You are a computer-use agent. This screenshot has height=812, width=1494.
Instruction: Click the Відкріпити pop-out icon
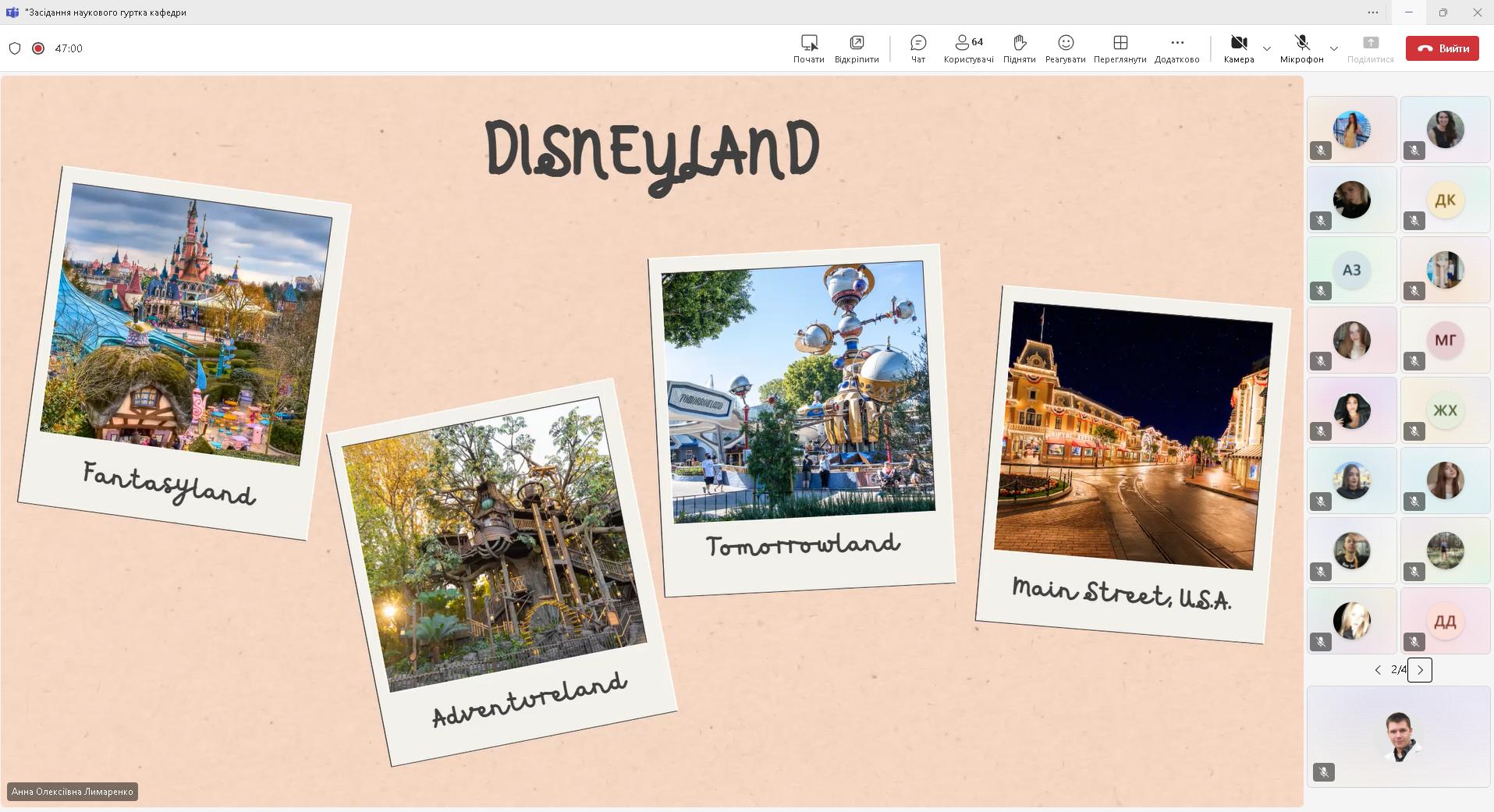pos(857,42)
